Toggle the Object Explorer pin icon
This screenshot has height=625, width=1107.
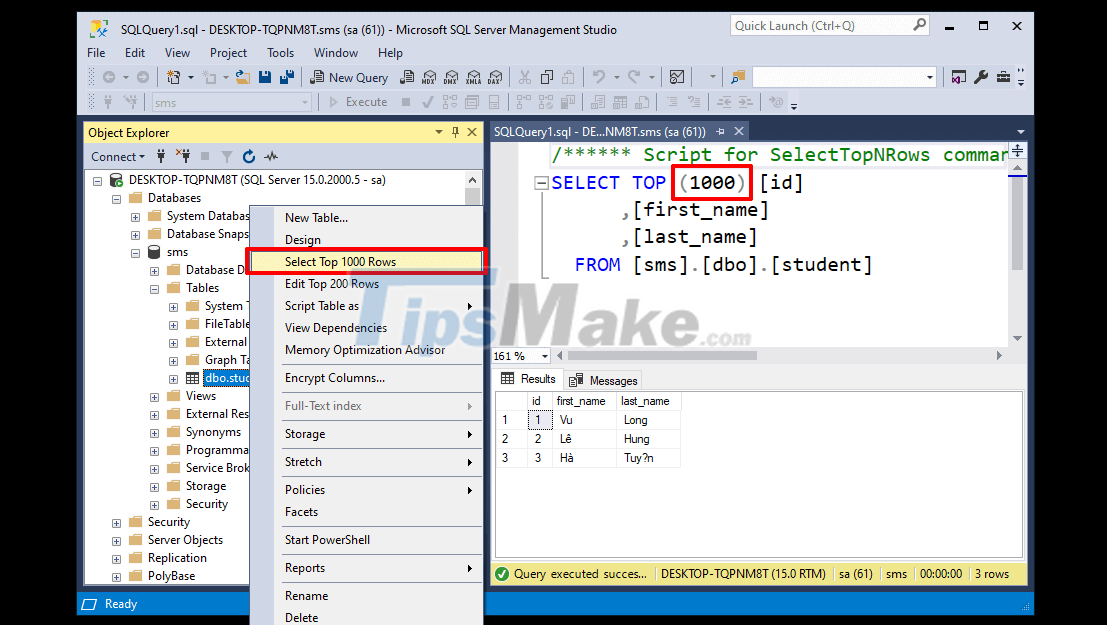(x=455, y=132)
